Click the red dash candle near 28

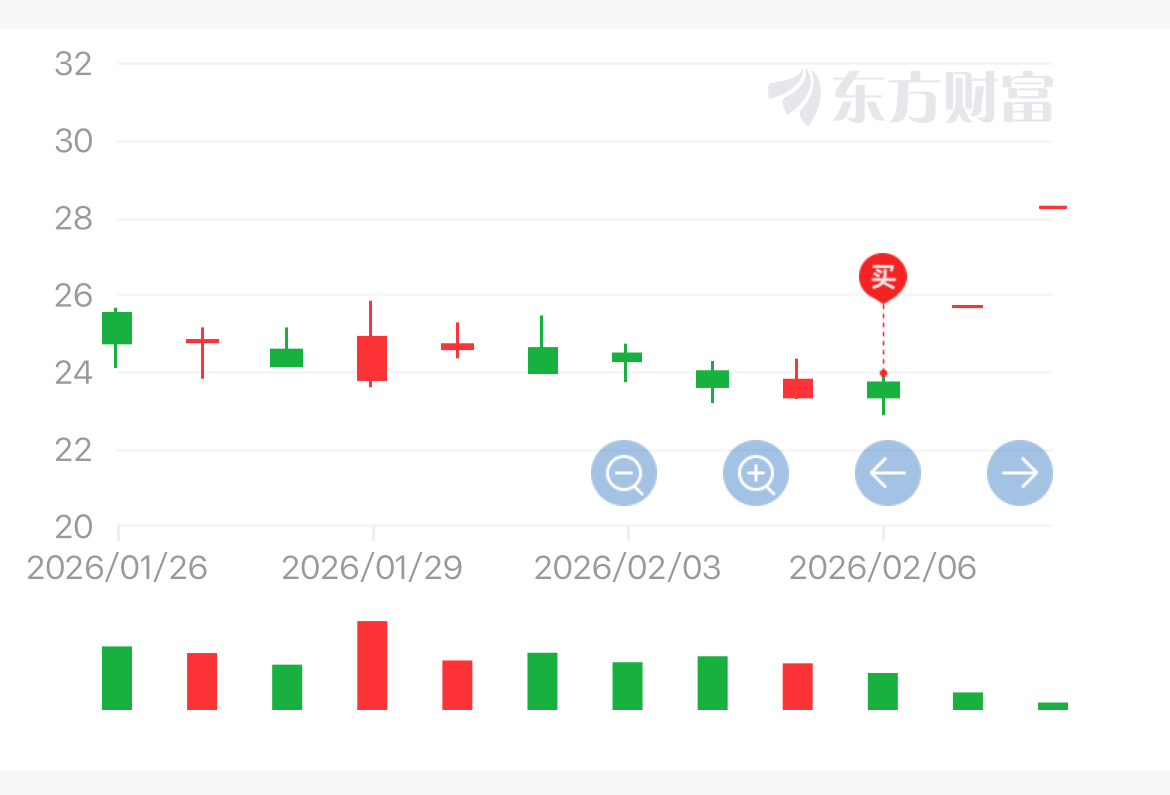click(x=1052, y=207)
